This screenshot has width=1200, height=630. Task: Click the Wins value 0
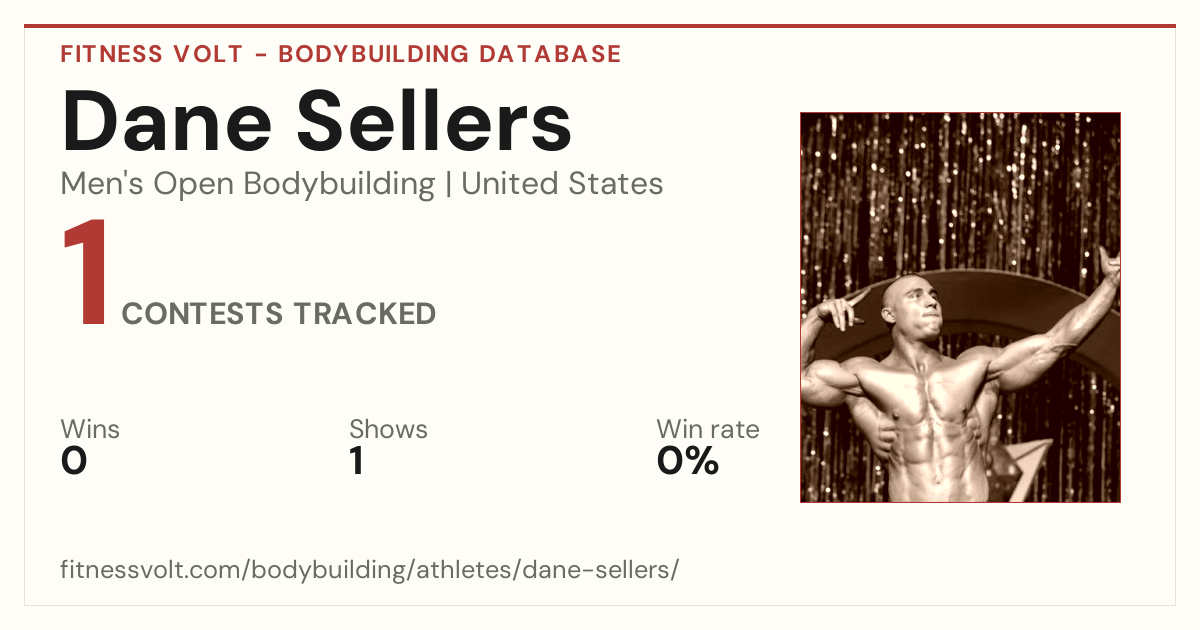74,461
